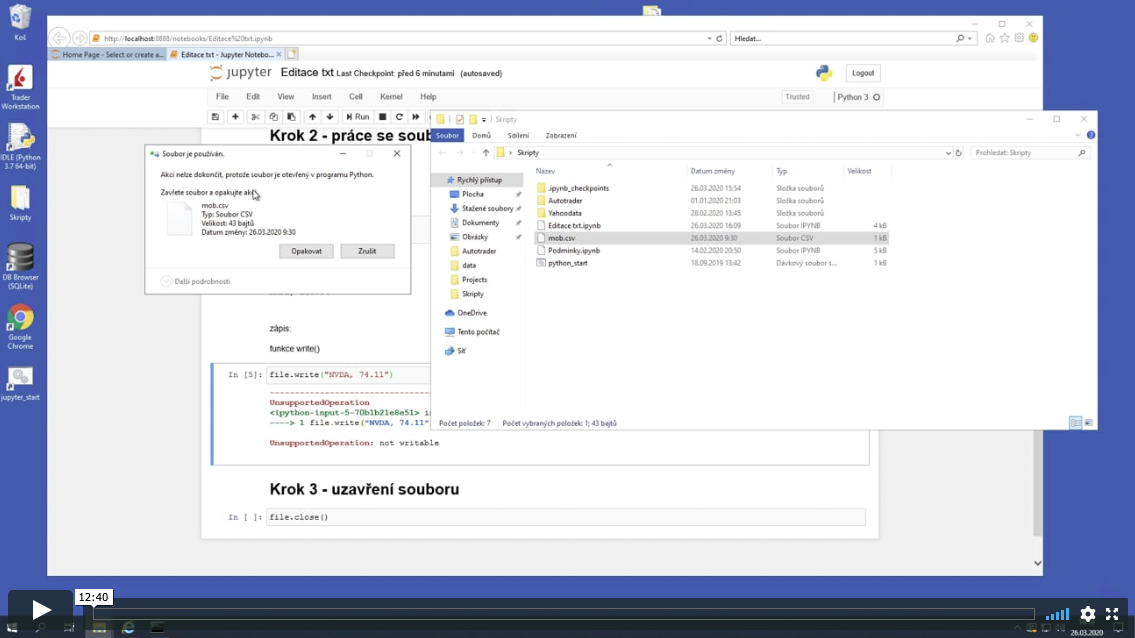
Task: Open the video player settings gear
Action: pos(1088,614)
